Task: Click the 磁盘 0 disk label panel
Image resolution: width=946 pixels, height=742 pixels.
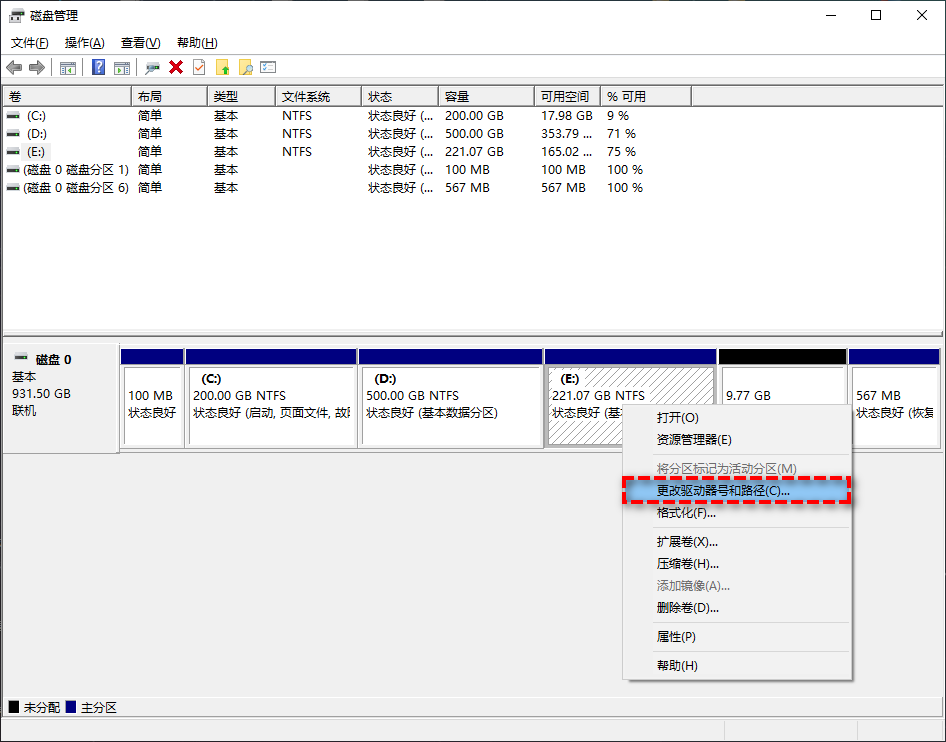Action: coord(60,398)
